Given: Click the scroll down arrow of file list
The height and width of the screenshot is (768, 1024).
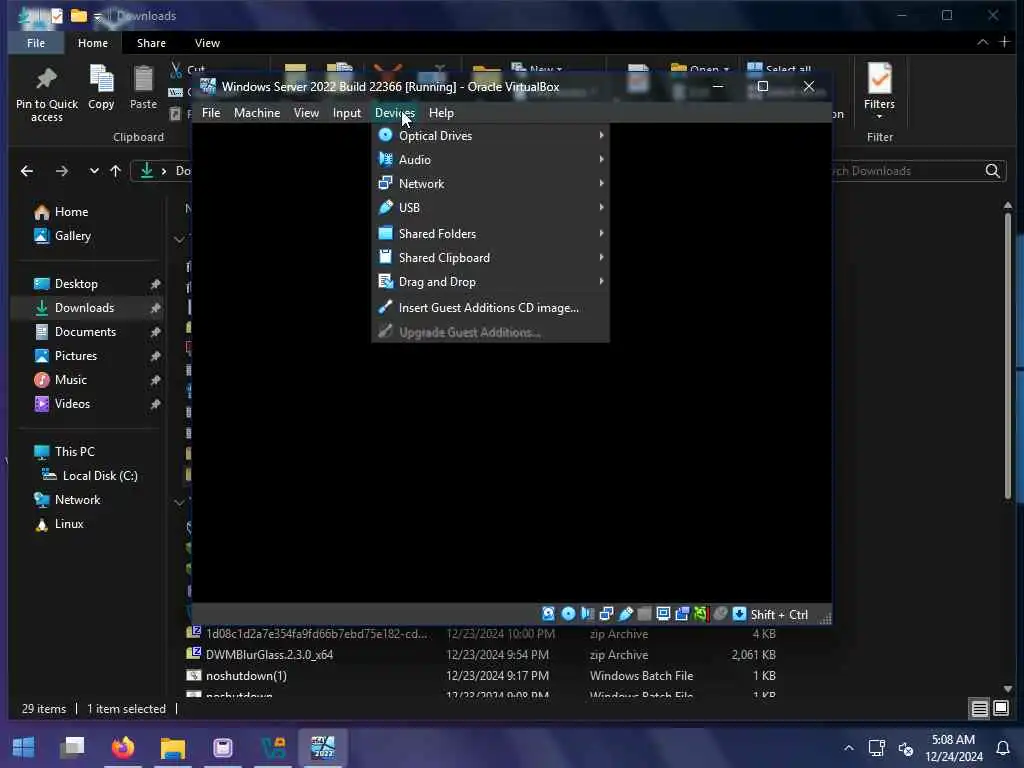Looking at the screenshot, I should pyautogui.click(x=1008, y=689).
